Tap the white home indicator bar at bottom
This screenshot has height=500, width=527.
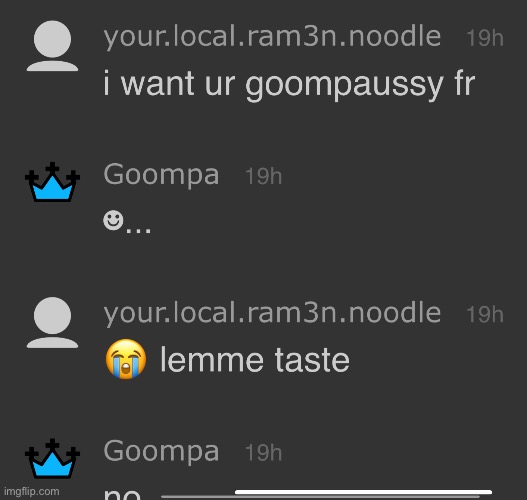click(363, 492)
